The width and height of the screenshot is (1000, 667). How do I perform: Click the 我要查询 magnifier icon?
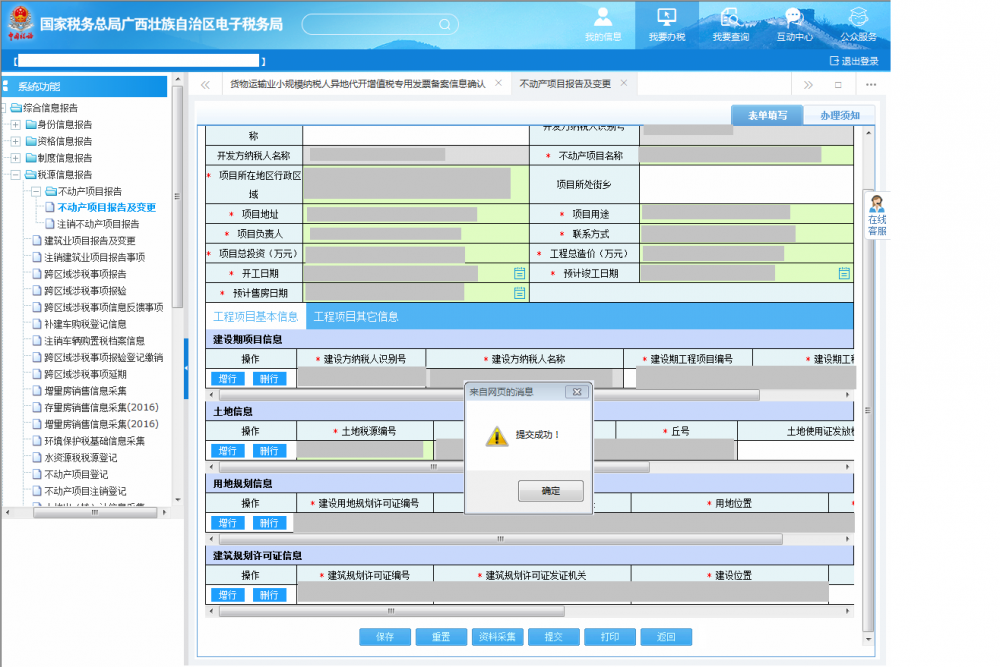click(x=730, y=18)
